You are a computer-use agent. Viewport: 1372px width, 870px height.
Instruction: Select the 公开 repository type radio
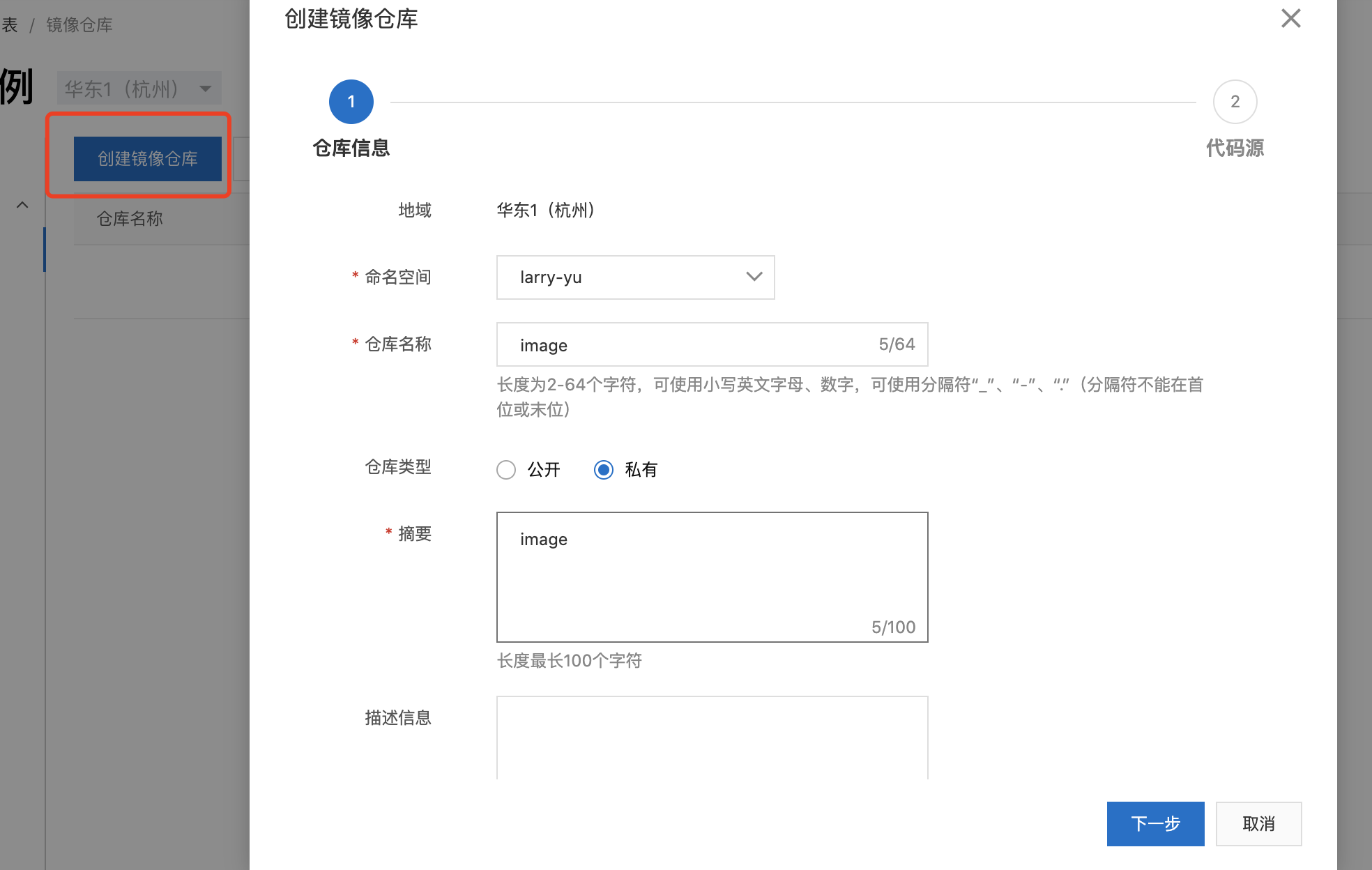[506, 470]
